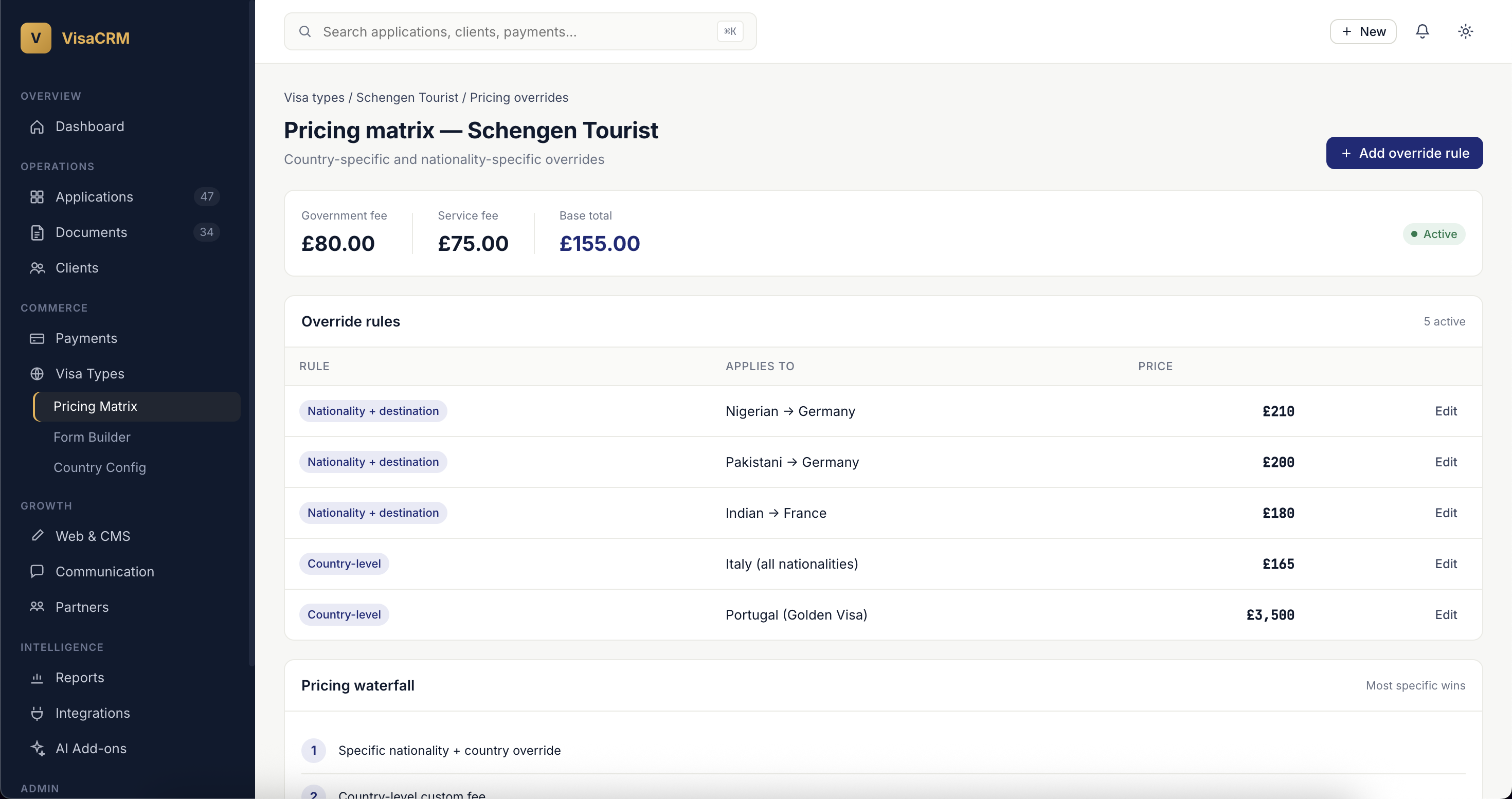Click the Documents count badge 34
The width and height of the screenshot is (1512, 799).
click(x=207, y=232)
